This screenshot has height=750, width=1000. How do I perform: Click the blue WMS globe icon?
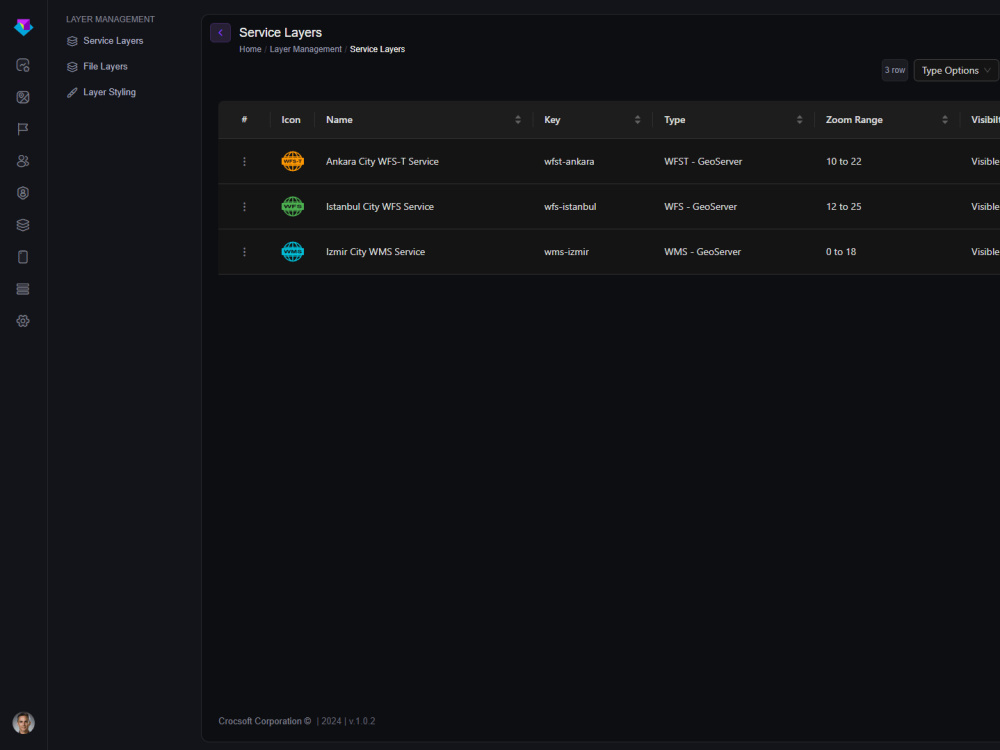pos(293,251)
